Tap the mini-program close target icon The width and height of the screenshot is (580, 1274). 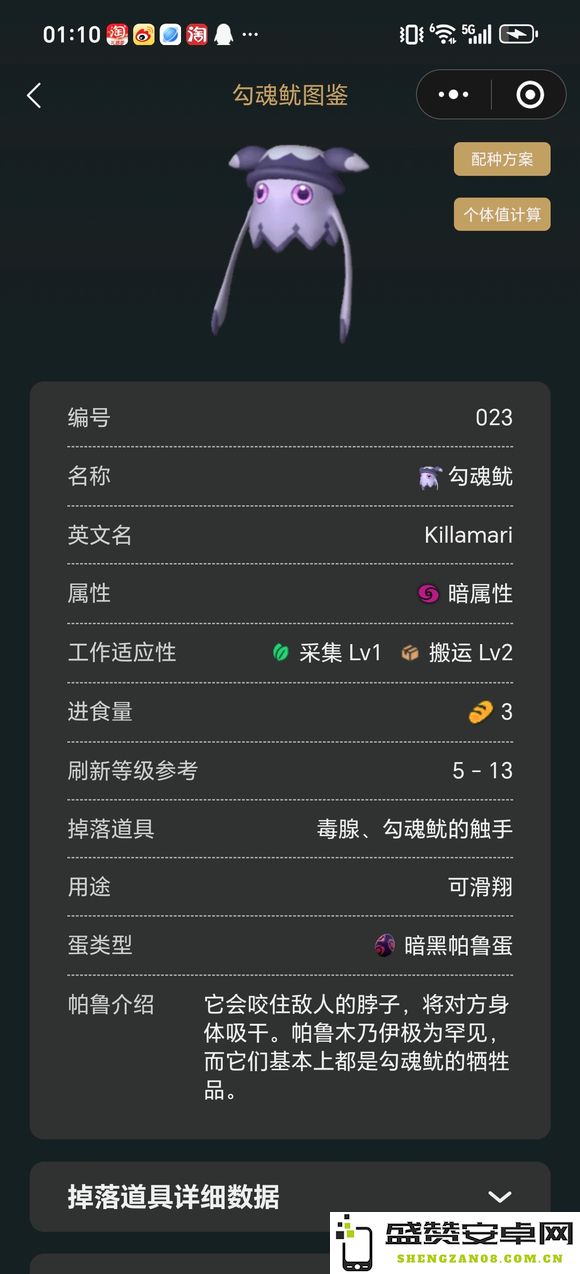click(530, 95)
